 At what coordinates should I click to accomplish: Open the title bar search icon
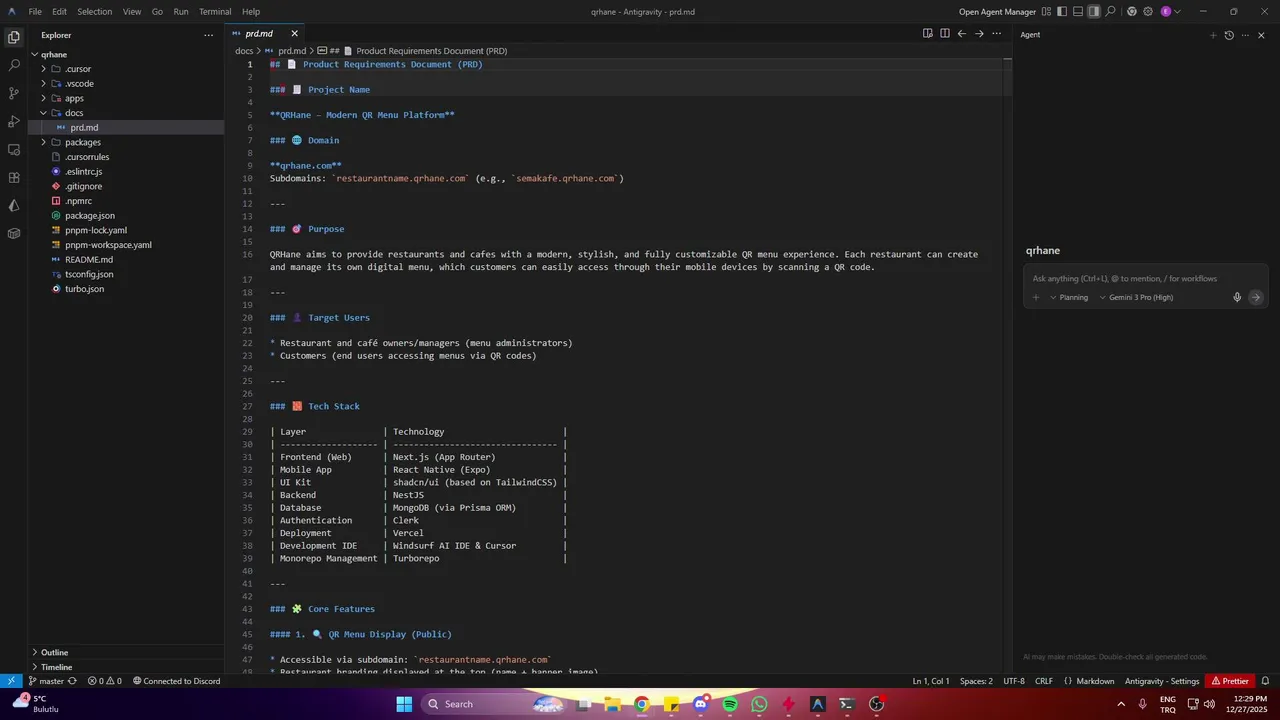[x=1110, y=12]
